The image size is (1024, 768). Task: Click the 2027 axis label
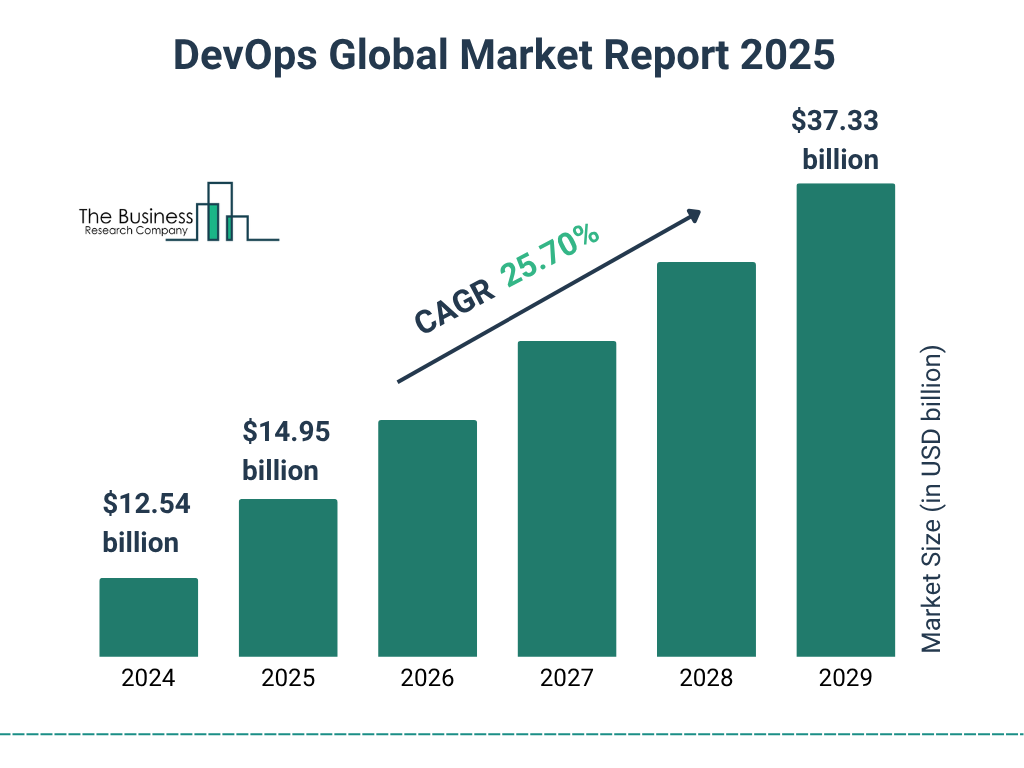[x=566, y=679]
